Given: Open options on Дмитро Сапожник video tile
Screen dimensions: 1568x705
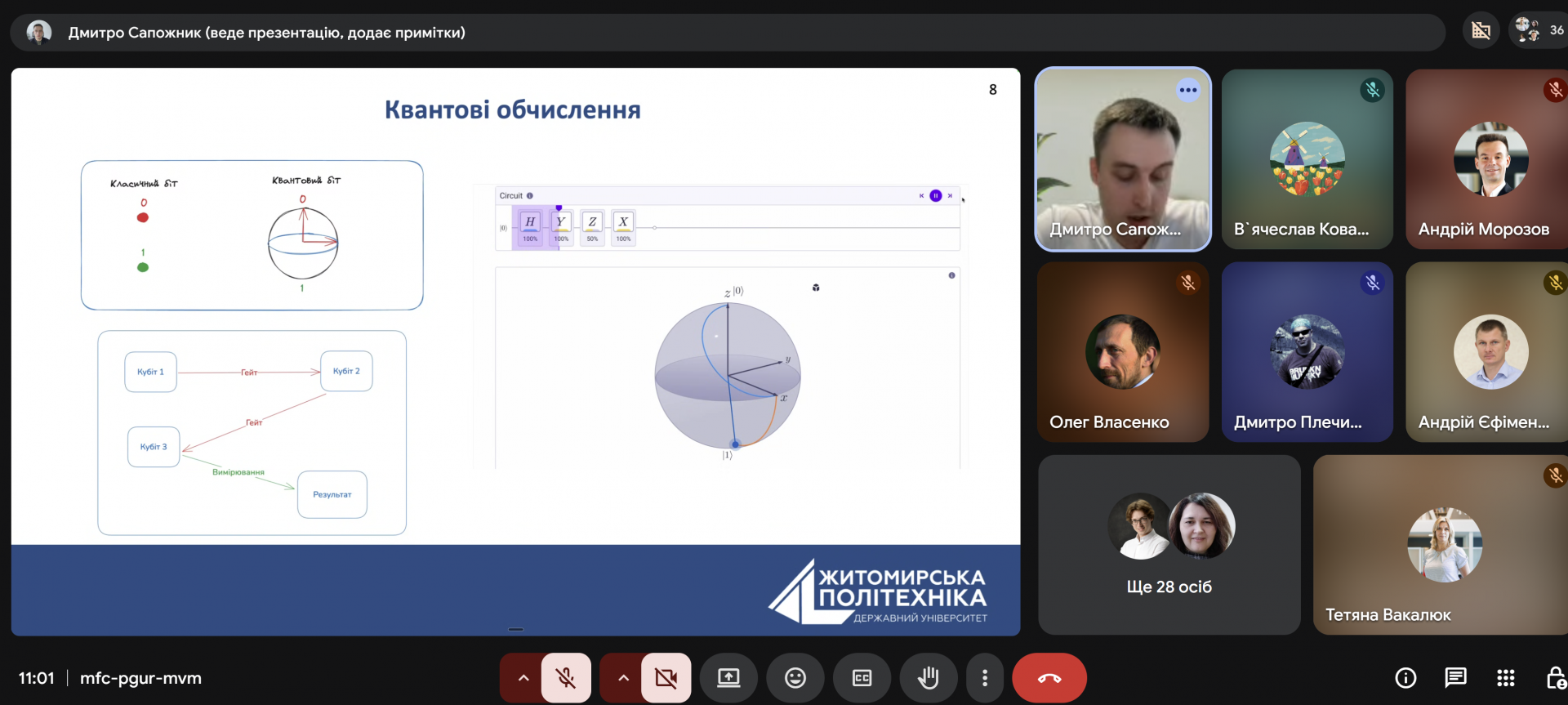Looking at the screenshot, I should 1187,90.
